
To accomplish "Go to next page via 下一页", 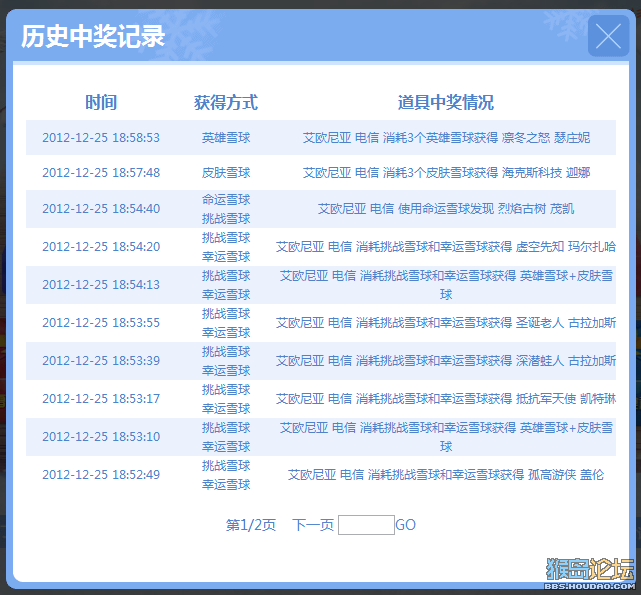I will [313, 525].
